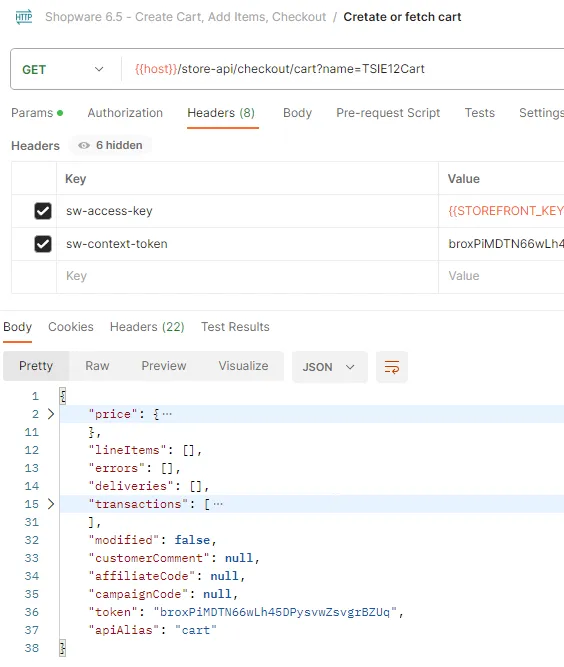Expand the collapsed "price" object

click(51, 414)
